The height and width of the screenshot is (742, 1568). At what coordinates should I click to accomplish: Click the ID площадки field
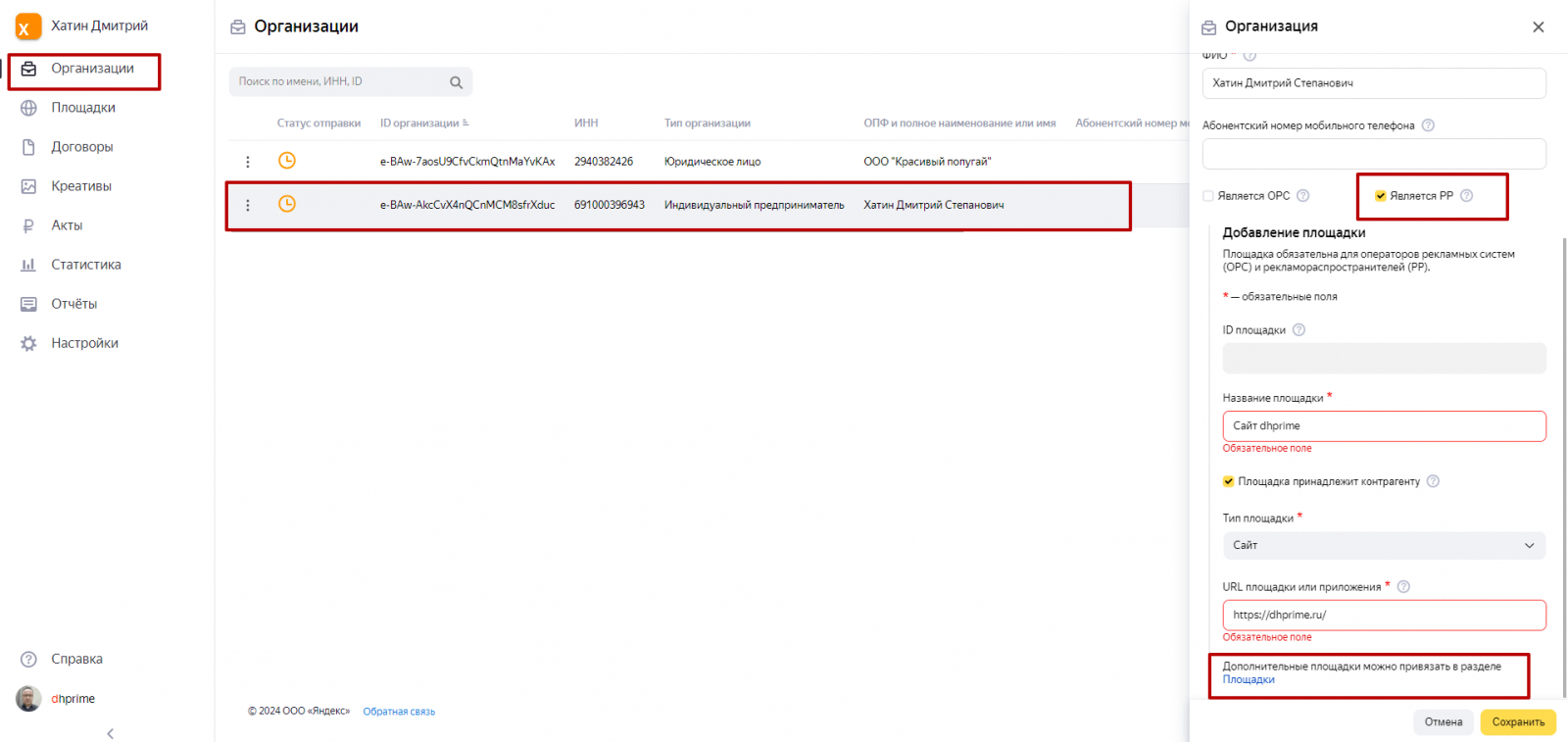1384,359
